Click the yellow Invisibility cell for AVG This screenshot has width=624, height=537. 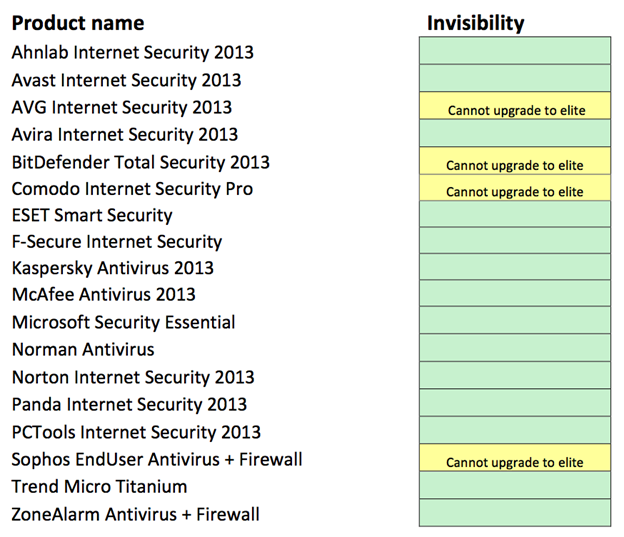coord(515,110)
